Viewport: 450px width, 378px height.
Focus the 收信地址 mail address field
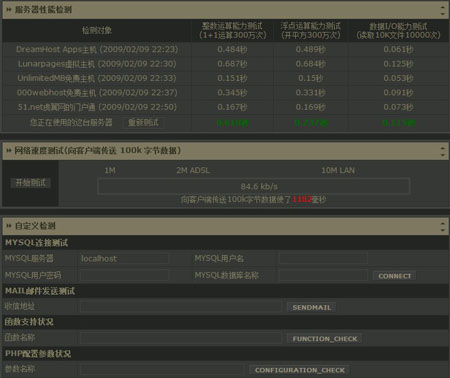[181, 307]
